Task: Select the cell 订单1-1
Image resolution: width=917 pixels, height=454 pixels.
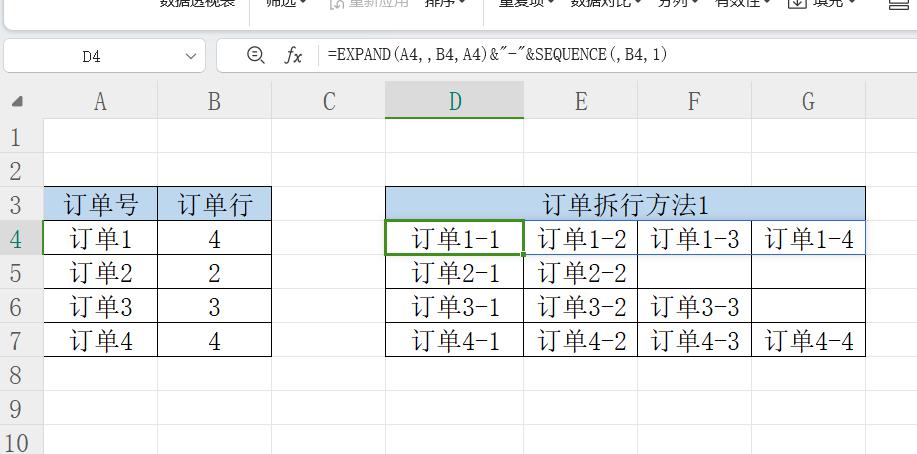Action: [x=454, y=238]
